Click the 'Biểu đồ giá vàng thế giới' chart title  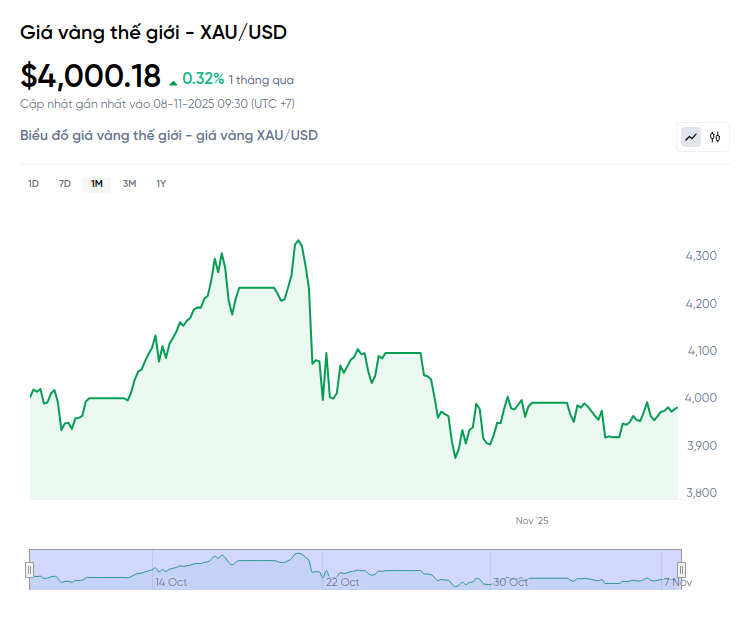(x=169, y=135)
